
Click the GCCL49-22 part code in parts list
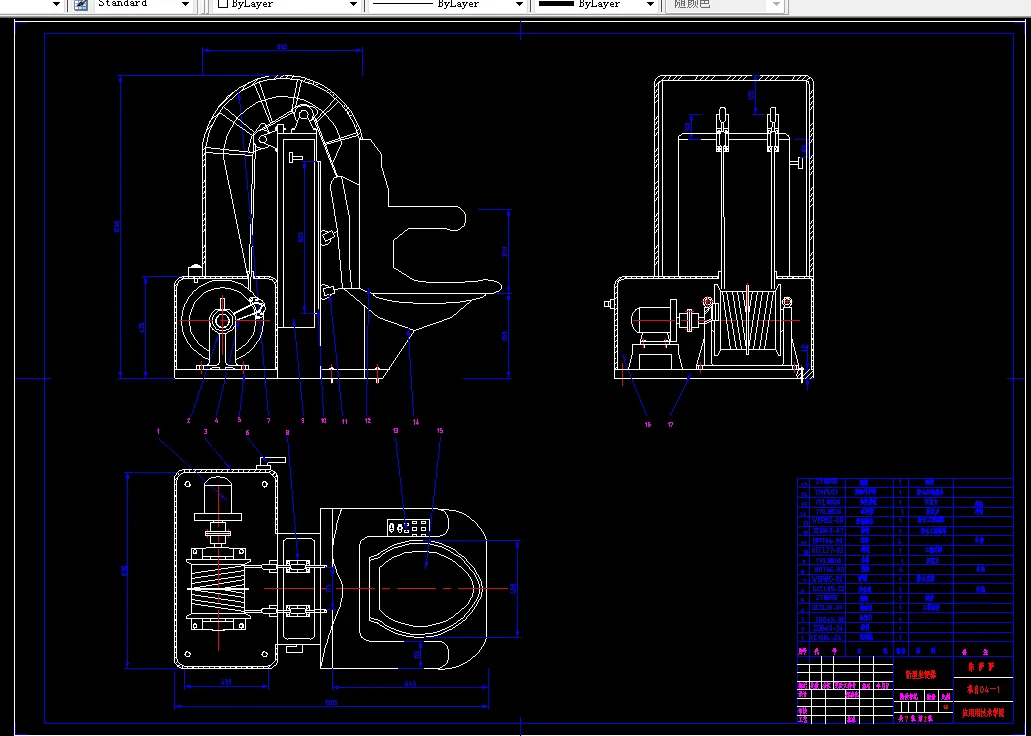pyautogui.click(x=828, y=589)
